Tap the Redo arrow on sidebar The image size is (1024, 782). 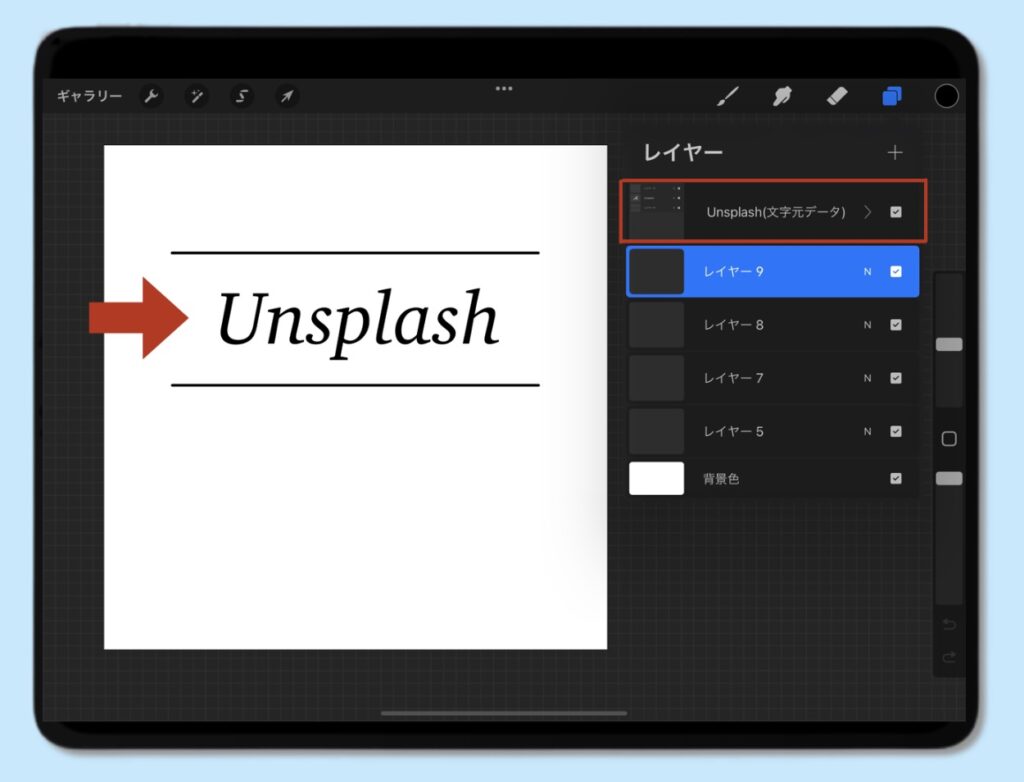pos(949,657)
